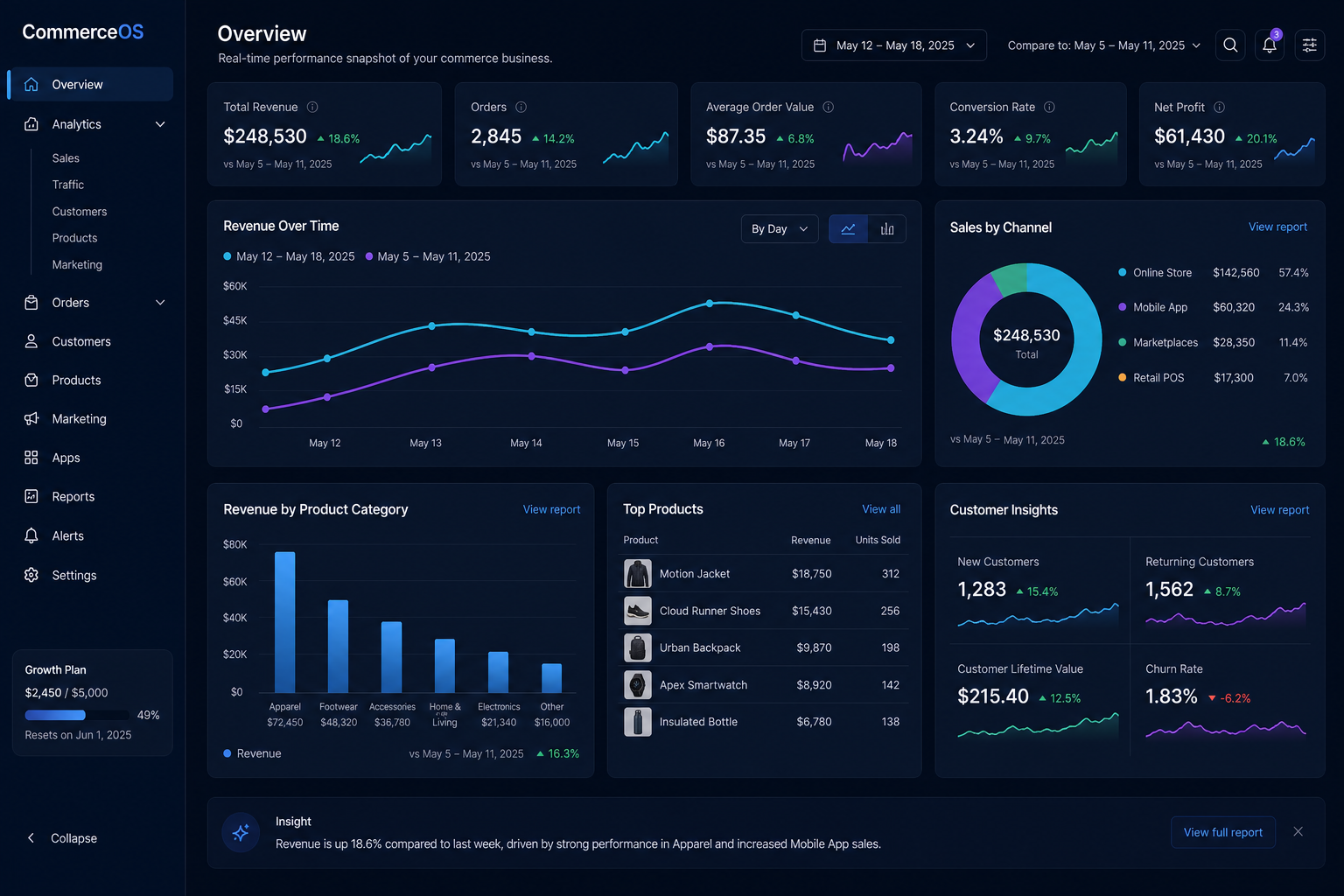
Task: Click View report in Sales by Channel
Action: [x=1277, y=227]
